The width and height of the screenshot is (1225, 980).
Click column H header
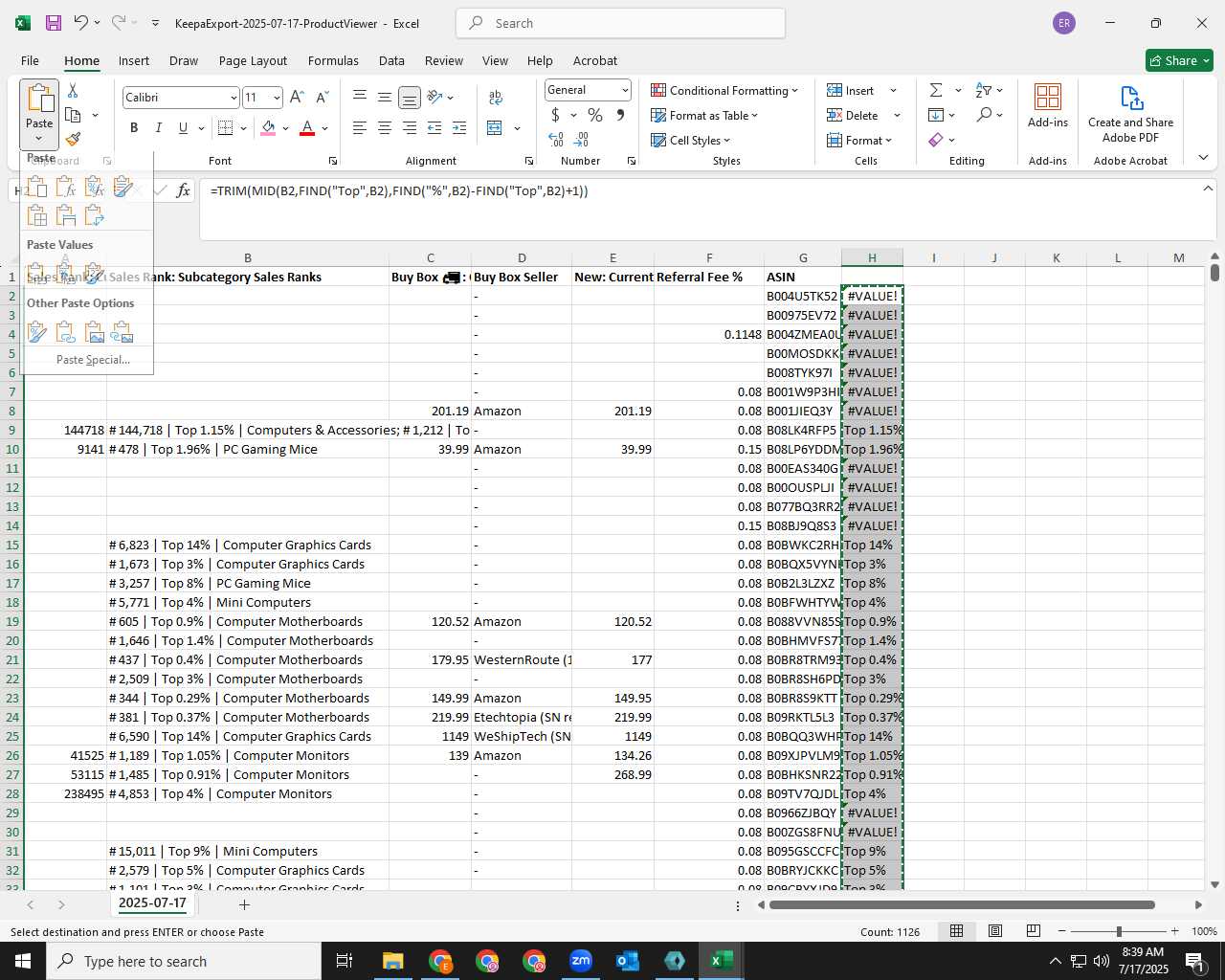point(872,257)
